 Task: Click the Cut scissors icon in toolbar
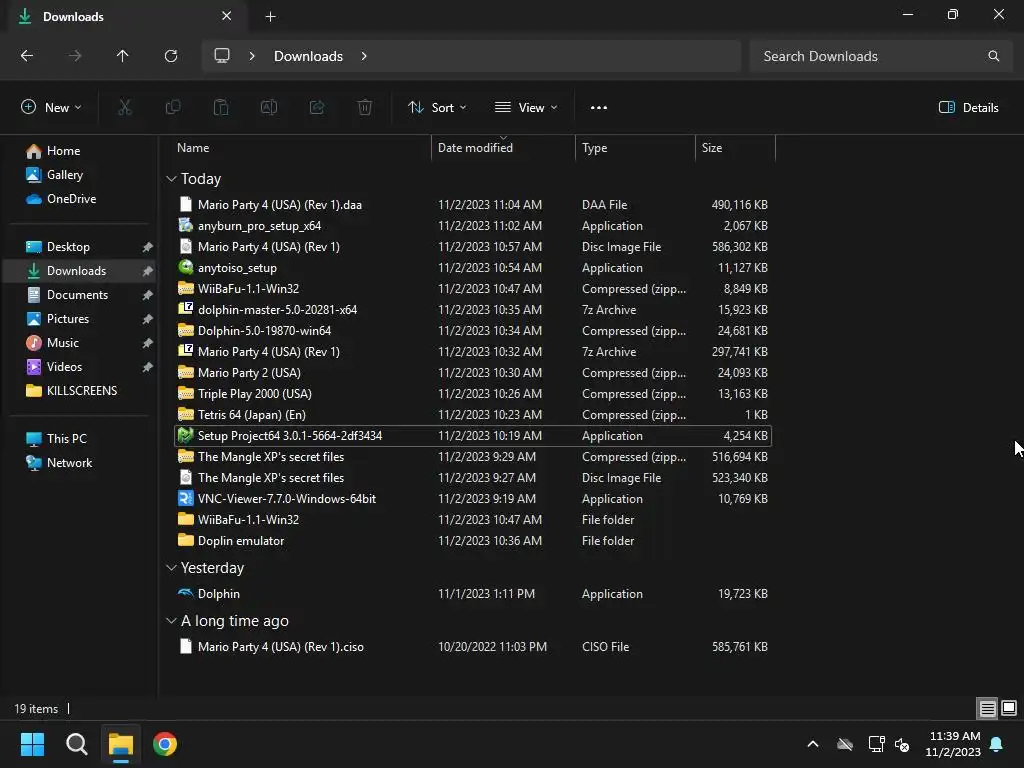(124, 107)
